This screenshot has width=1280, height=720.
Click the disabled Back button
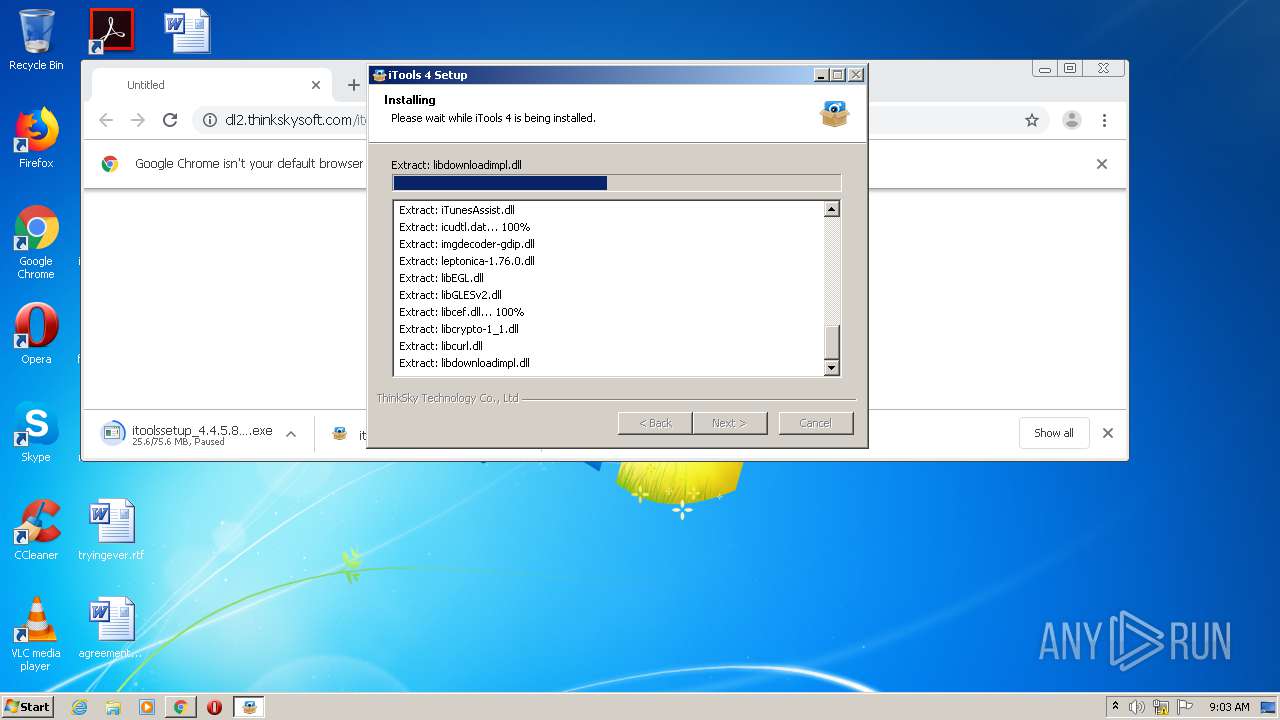click(655, 423)
